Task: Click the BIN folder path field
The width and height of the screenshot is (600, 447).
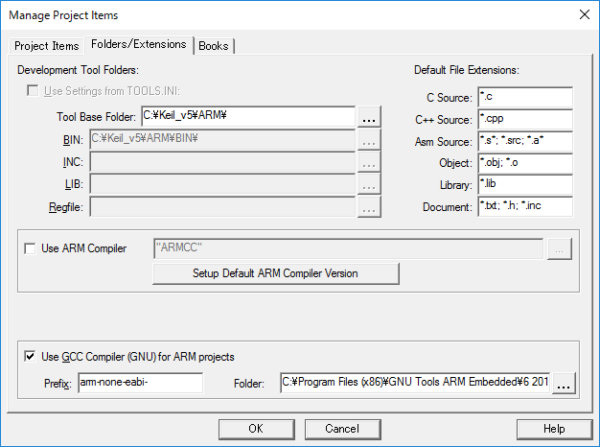Action: 222,139
